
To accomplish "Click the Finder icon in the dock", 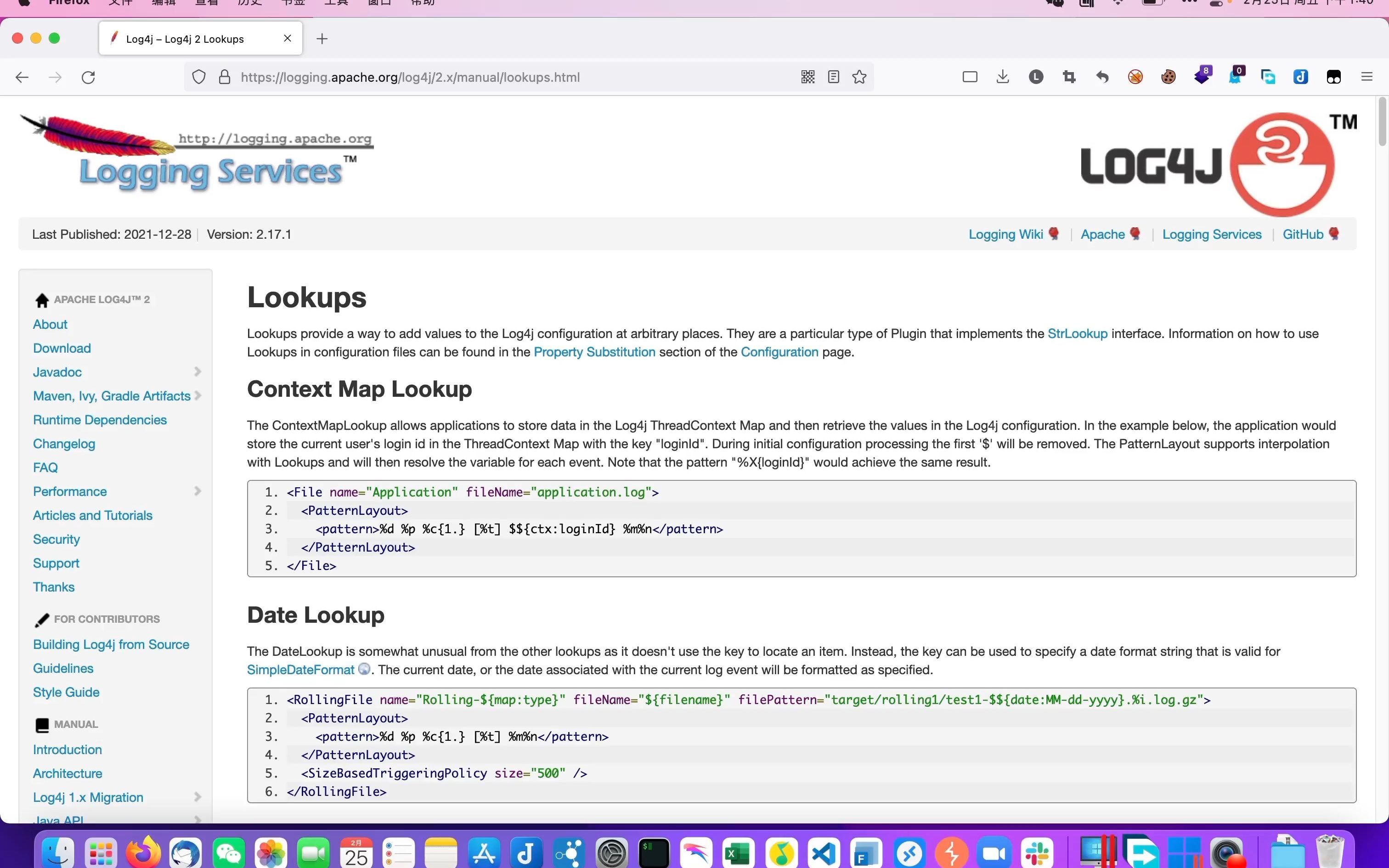I will pyautogui.click(x=57, y=853).
